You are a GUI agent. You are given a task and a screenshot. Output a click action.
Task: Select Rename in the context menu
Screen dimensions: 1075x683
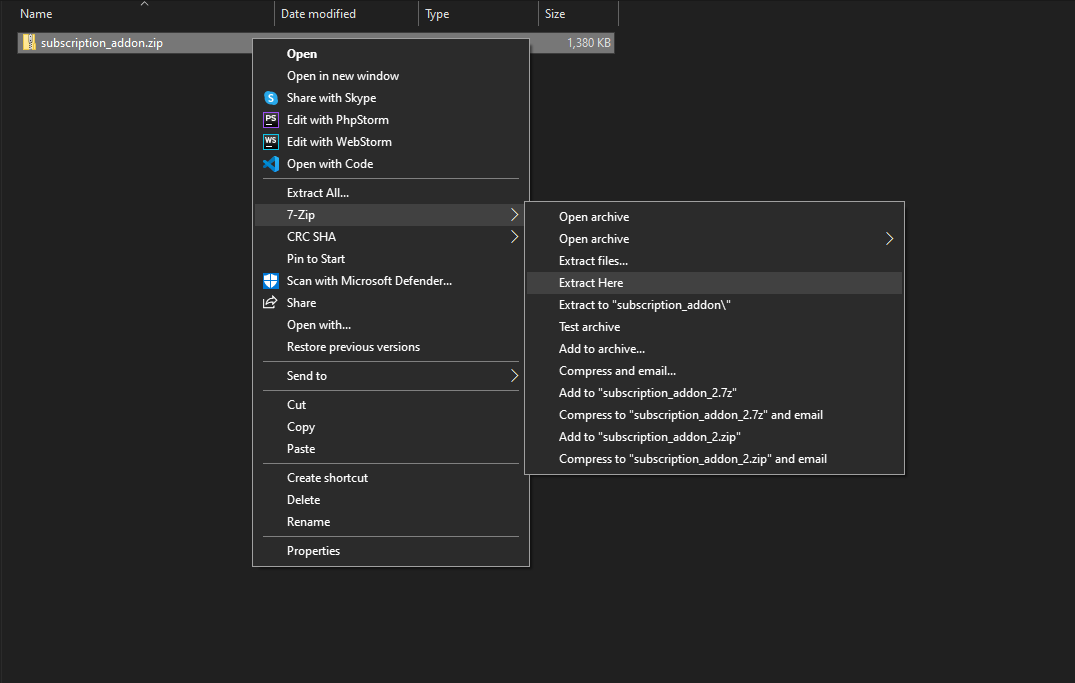[308, 522]
